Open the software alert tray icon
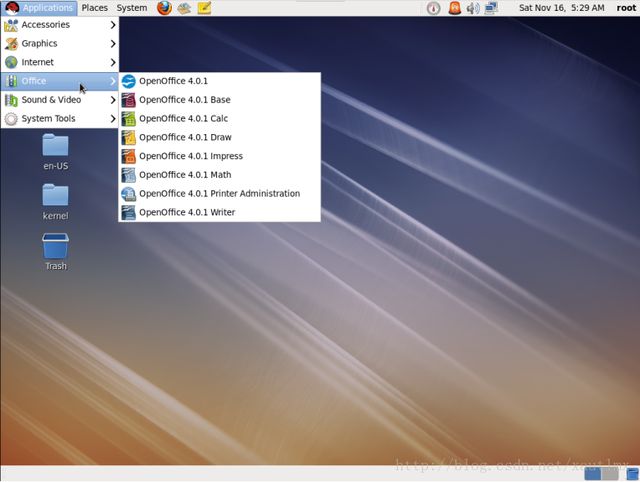The height and width of the screenshot is (482, 640). pos(454,8)
